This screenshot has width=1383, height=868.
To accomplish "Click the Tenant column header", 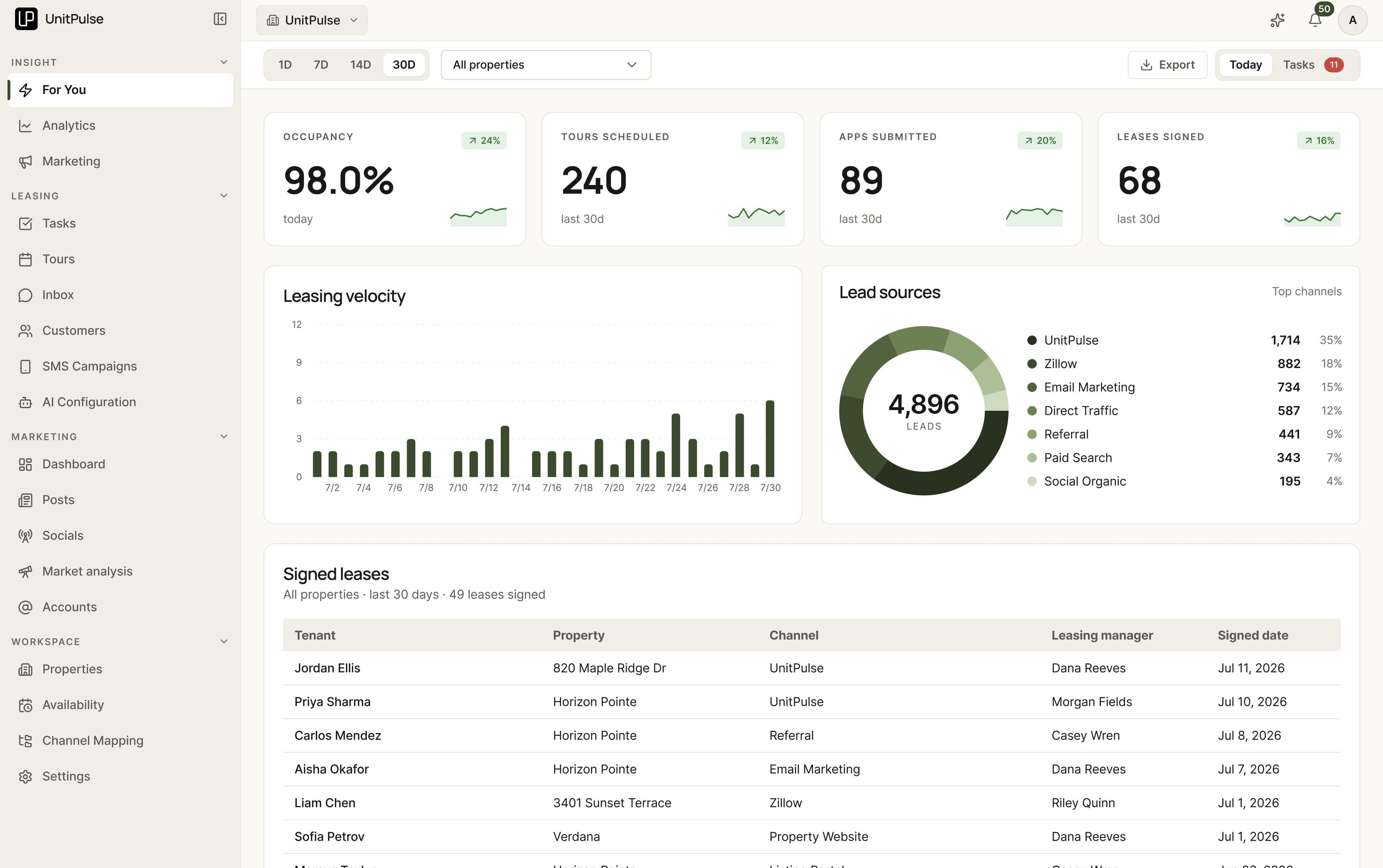I will click(x=315, y=636).
